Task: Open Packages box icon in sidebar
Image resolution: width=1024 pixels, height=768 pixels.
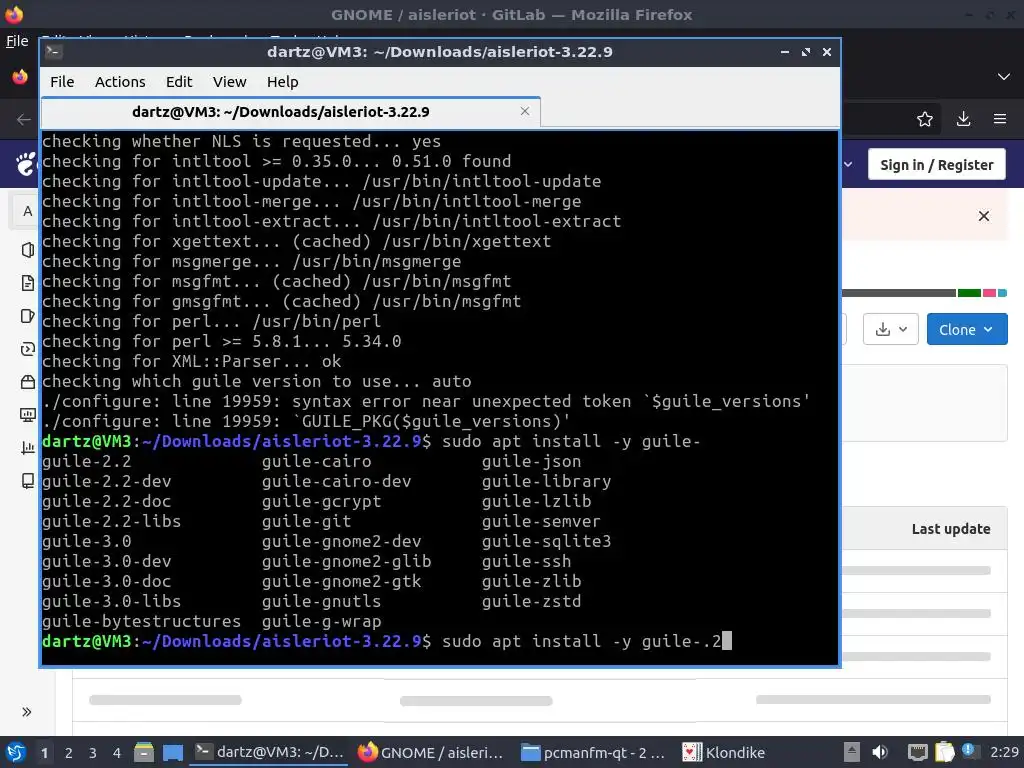Action: (x=27, y=382)
